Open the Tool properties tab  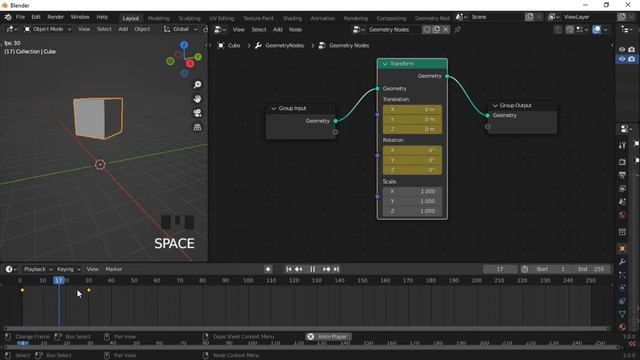click(622, 145)
